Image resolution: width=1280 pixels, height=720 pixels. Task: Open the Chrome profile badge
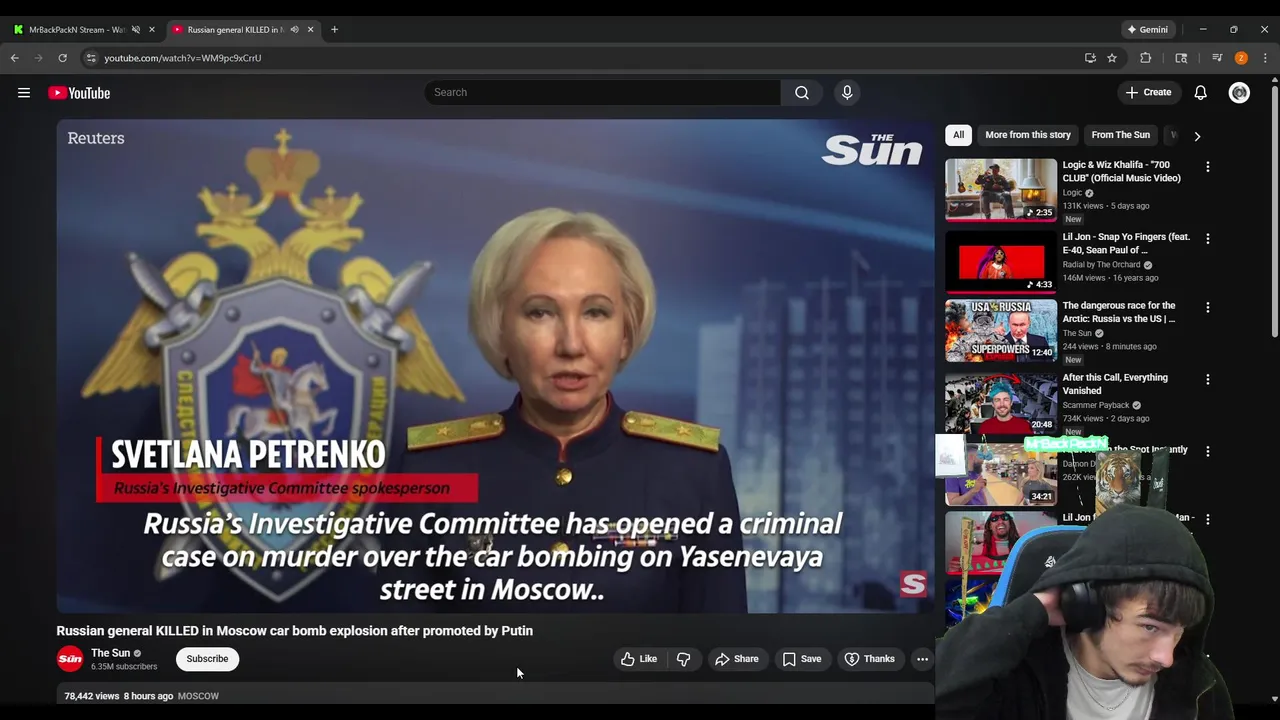(x=1241, y=58)
